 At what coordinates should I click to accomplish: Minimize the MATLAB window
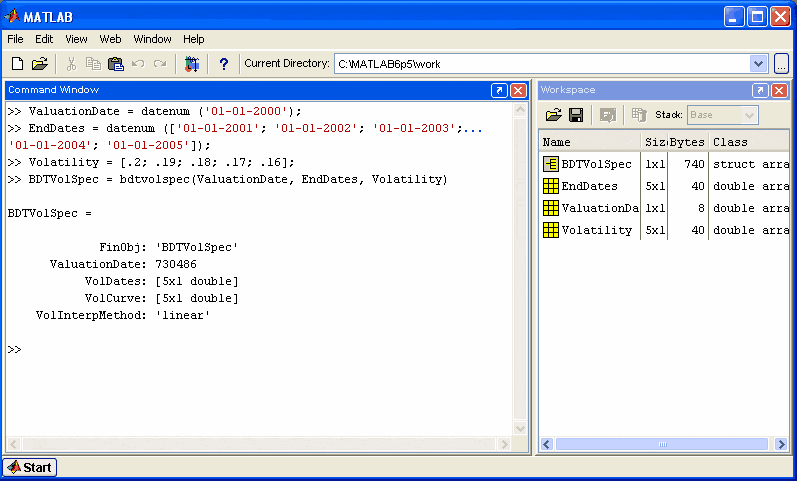click(x=733, y=17)
